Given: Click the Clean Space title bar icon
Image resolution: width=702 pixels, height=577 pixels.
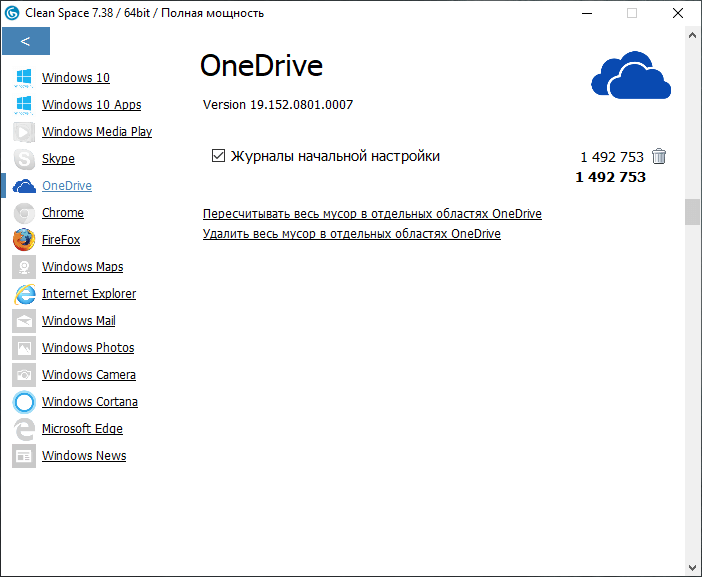Looking at the screenshot, I should point(12,13).
